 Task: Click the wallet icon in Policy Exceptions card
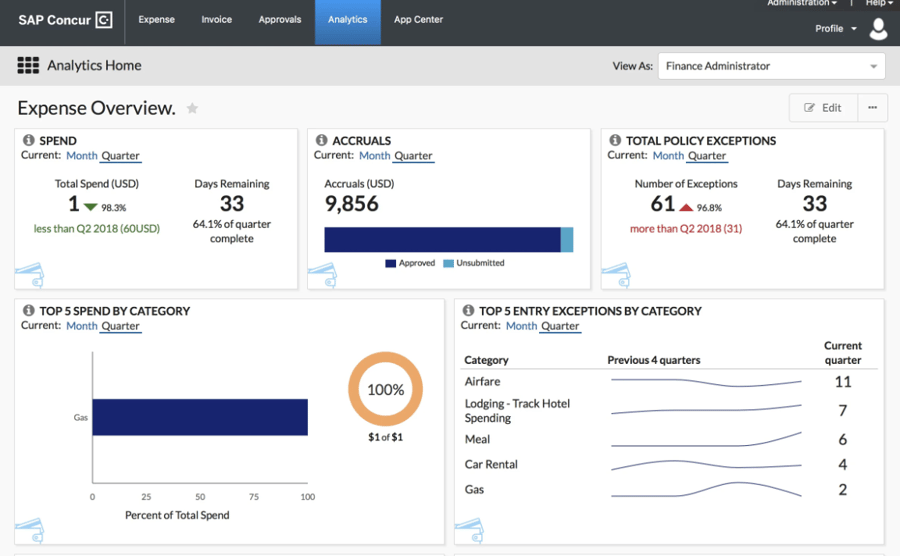tap(616, 275)
